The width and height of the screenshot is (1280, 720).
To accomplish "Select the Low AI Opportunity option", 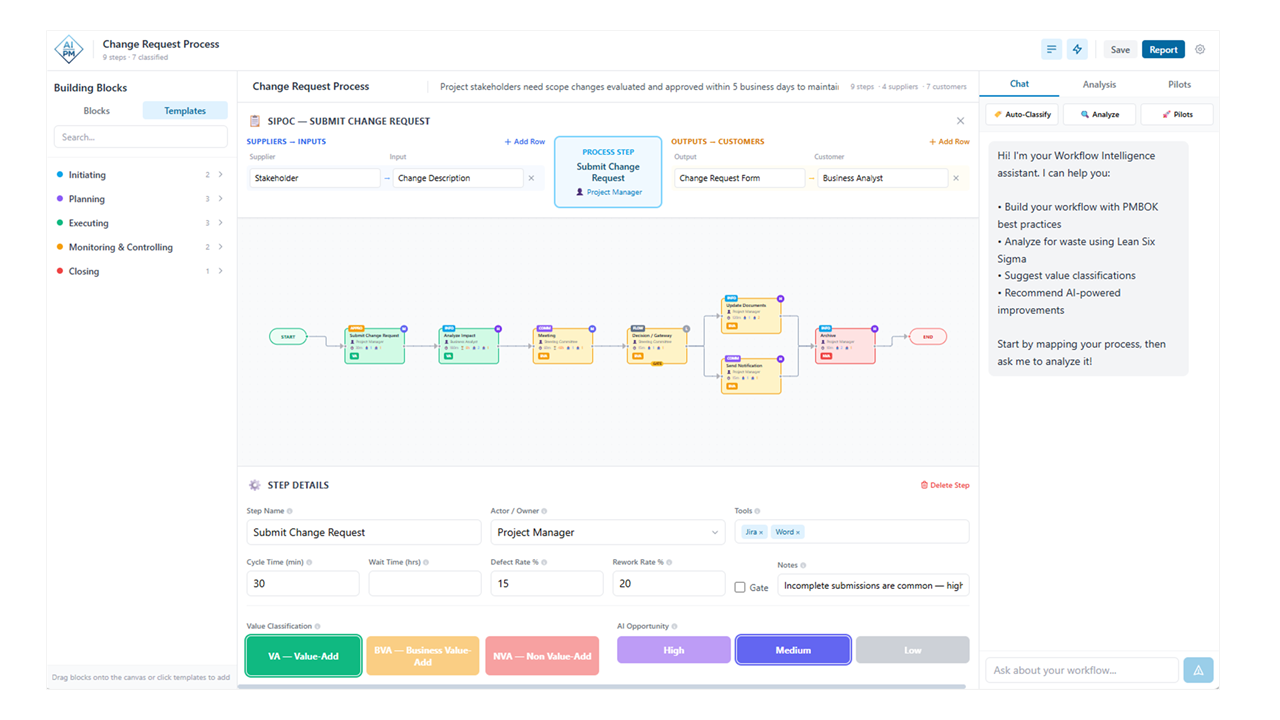I will coord(912,649).
